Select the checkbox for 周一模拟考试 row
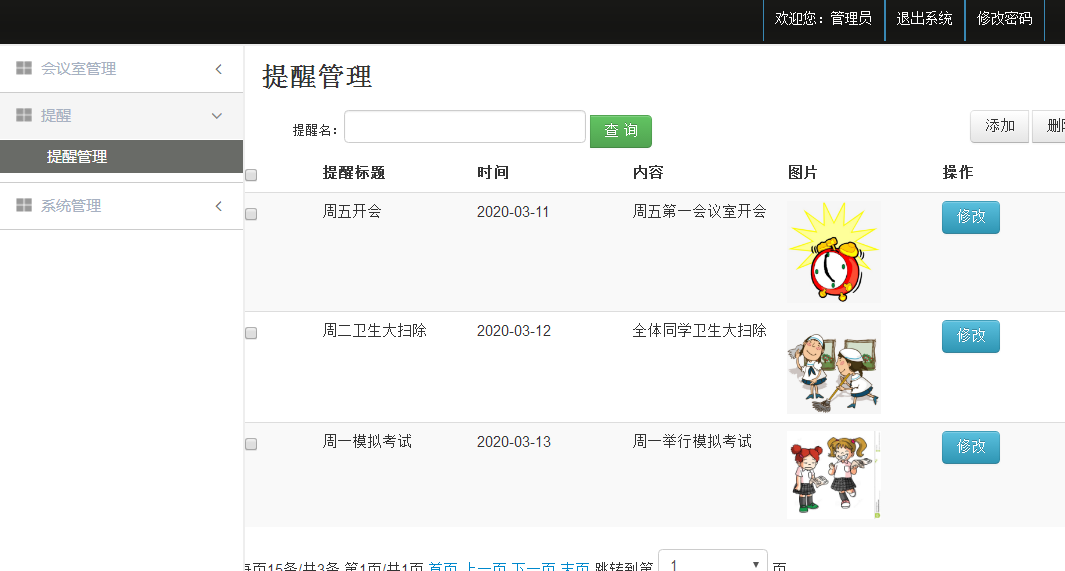 pyautogui.click(x=251, y=444)
